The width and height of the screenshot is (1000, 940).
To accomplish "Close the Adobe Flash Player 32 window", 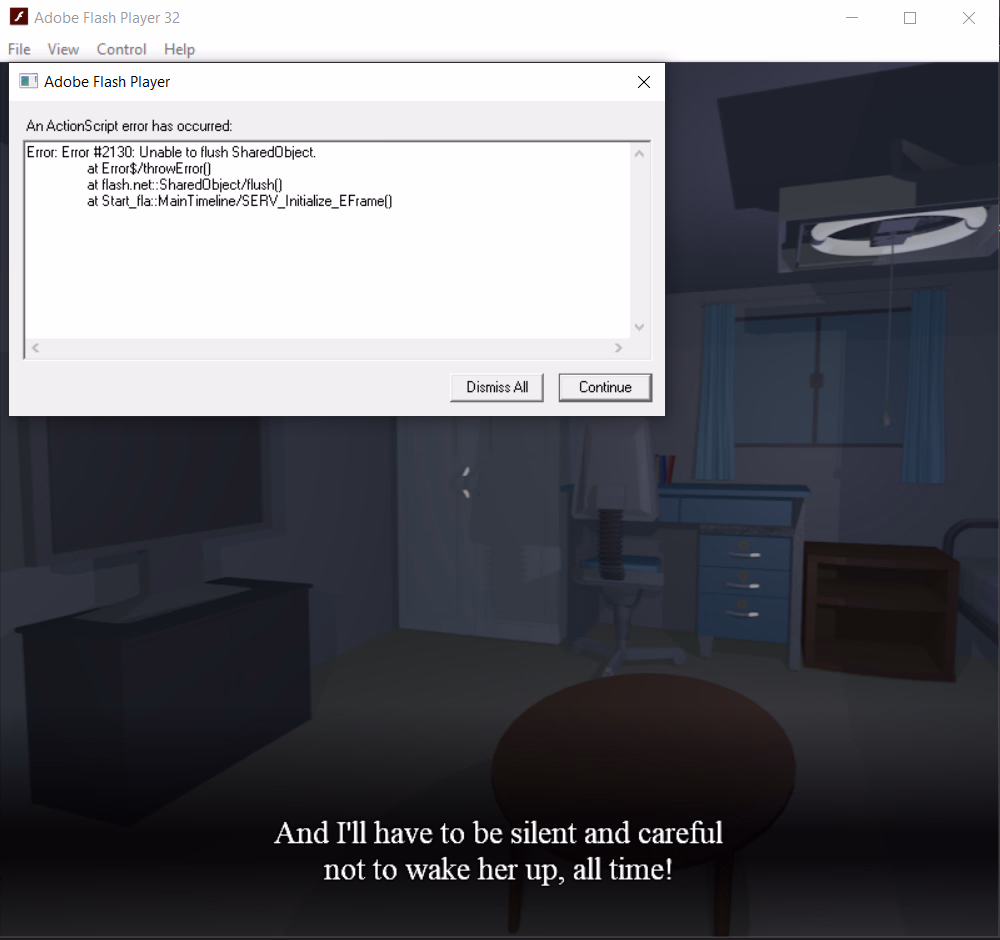I will pos(969,18).
